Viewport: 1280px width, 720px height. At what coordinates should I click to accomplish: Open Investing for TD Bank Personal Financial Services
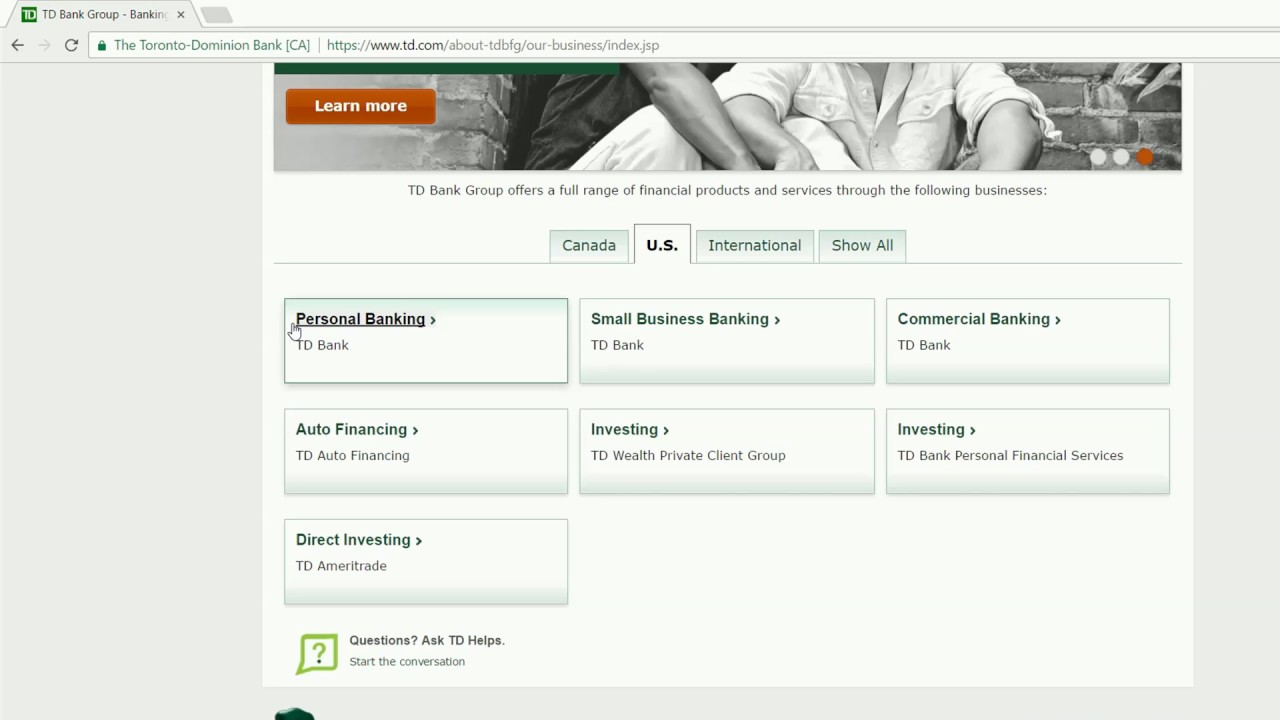tap(931, 429)
